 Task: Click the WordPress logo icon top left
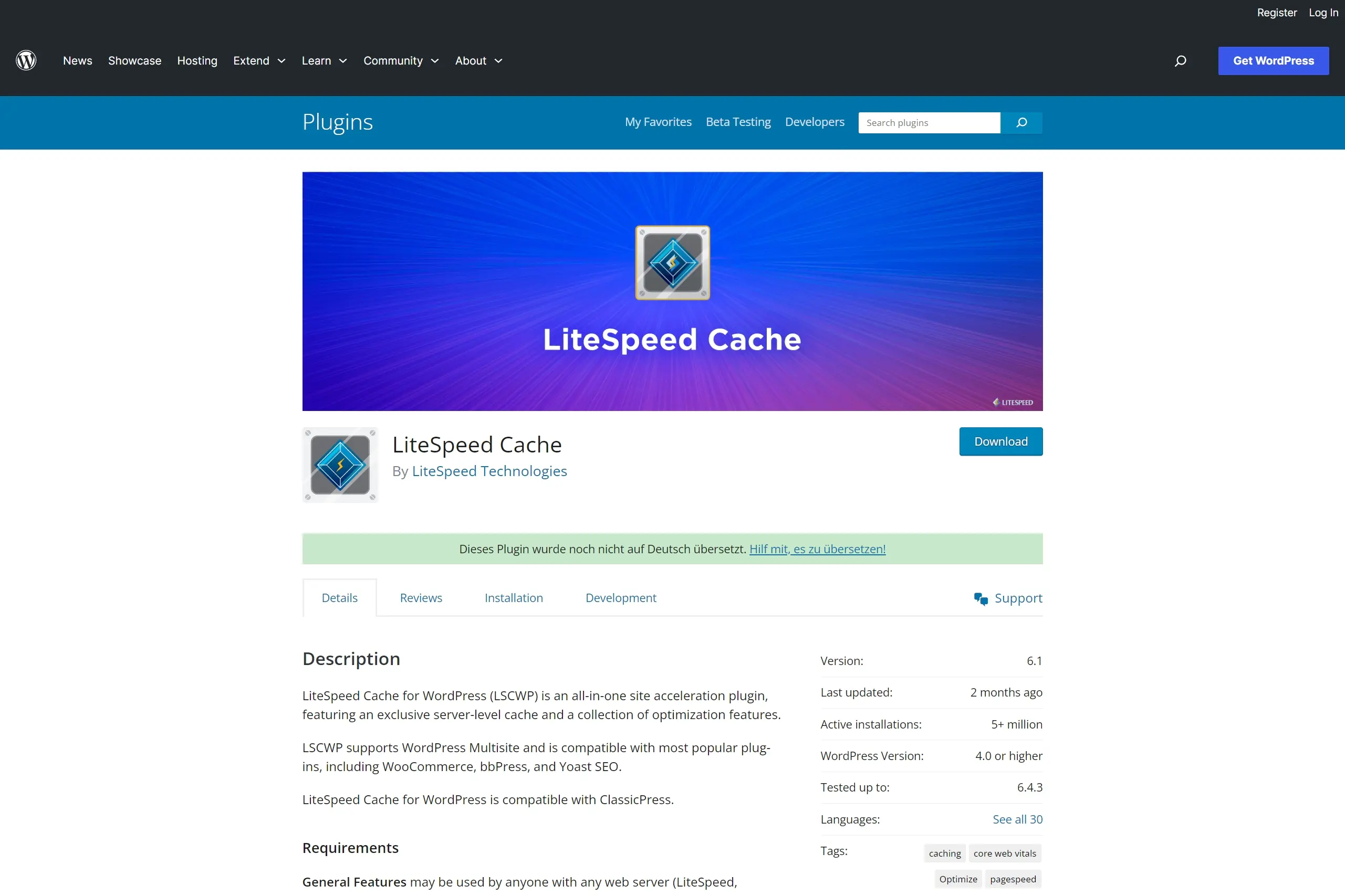click(27, 61)
